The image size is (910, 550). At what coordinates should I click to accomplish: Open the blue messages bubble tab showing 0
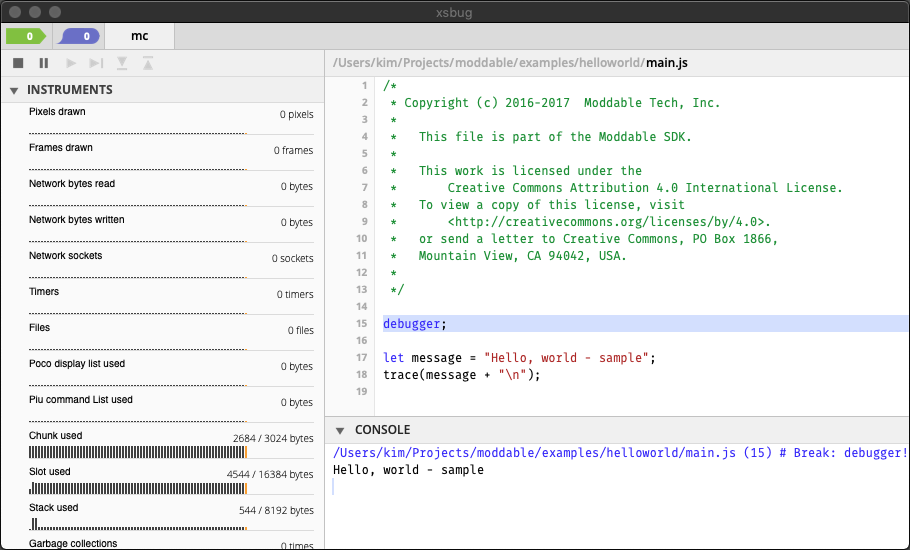(x=80, y=36)
